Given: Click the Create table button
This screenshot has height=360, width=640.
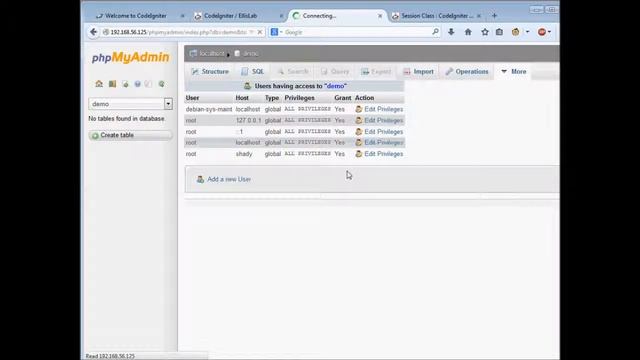Looking at the screenshot, I should (130, 136).
